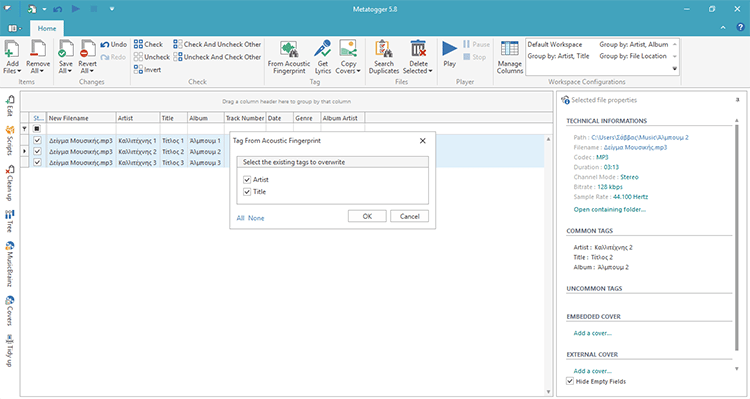Click the Save All icon
Viewport: 750px width, 399px height.
(x=66, y=49)
